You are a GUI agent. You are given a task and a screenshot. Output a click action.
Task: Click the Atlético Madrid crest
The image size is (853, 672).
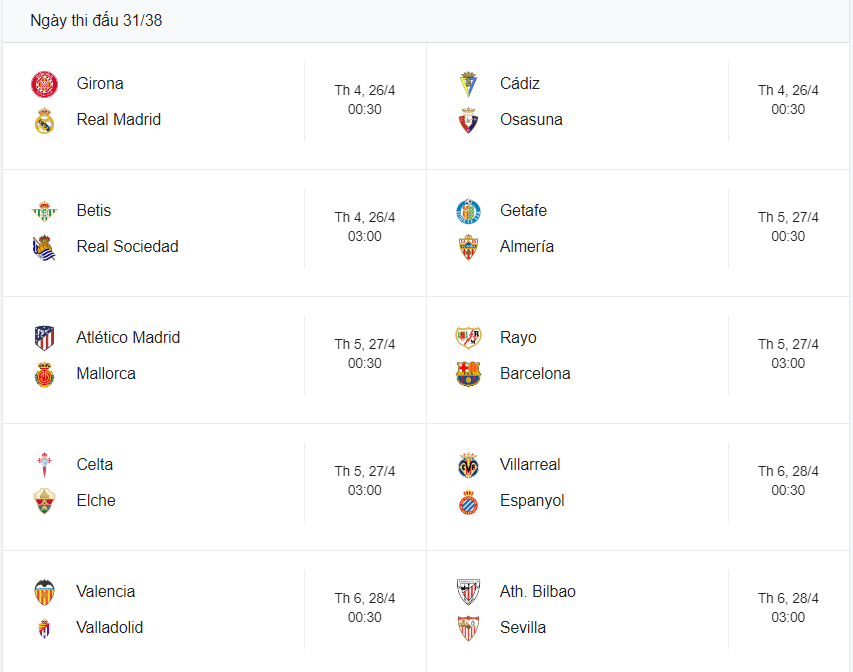(x=44, y=337)
